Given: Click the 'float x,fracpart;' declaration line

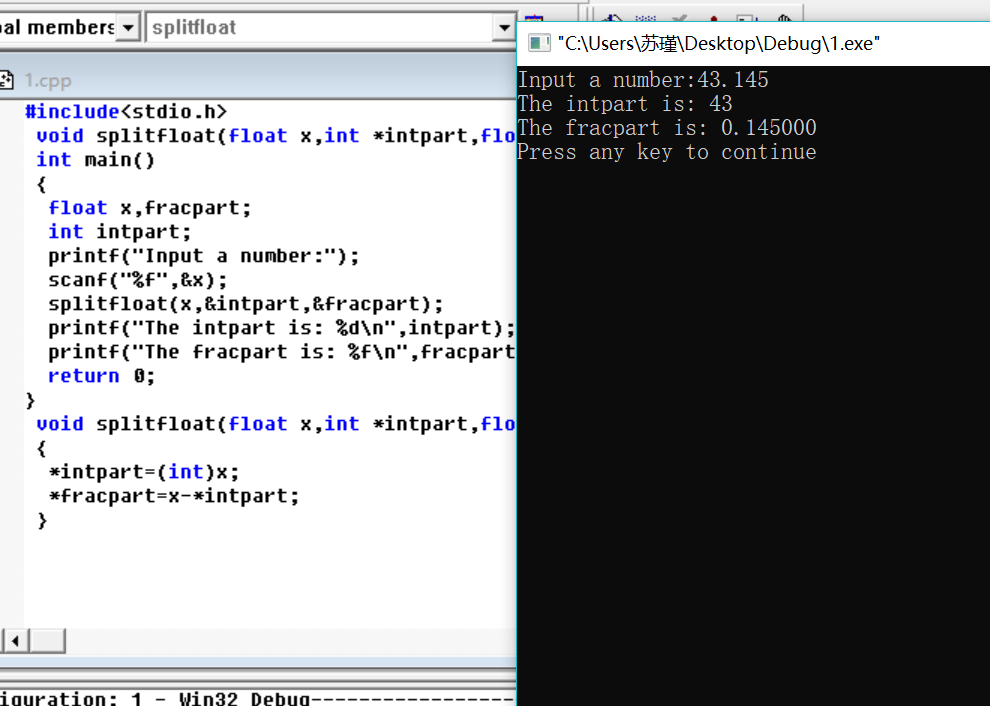Looking at the screenshot, I should pyautogui.click(x=150, y=208).
